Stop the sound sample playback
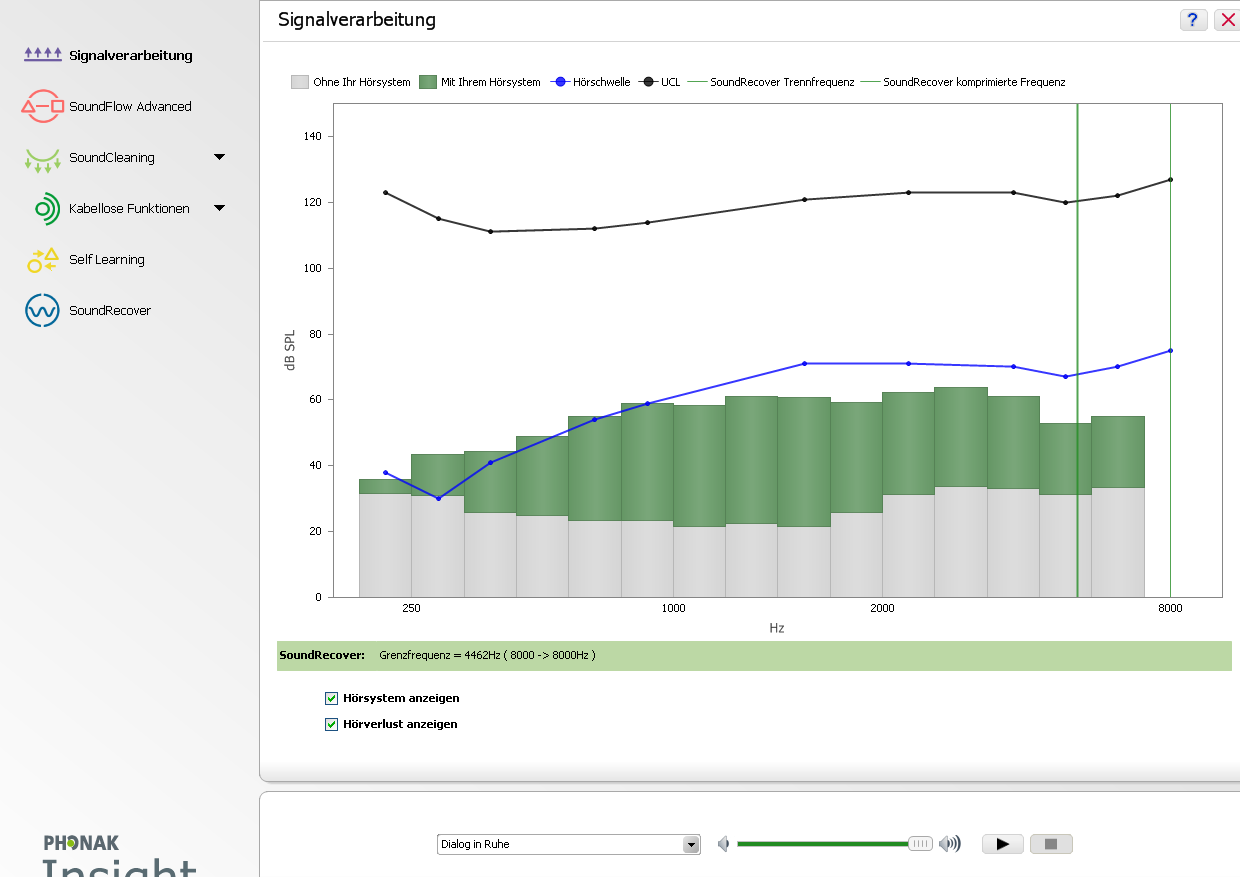The width and height of the screenshot is (1240, 877). pyautogui.click(x=1051, y=844)
